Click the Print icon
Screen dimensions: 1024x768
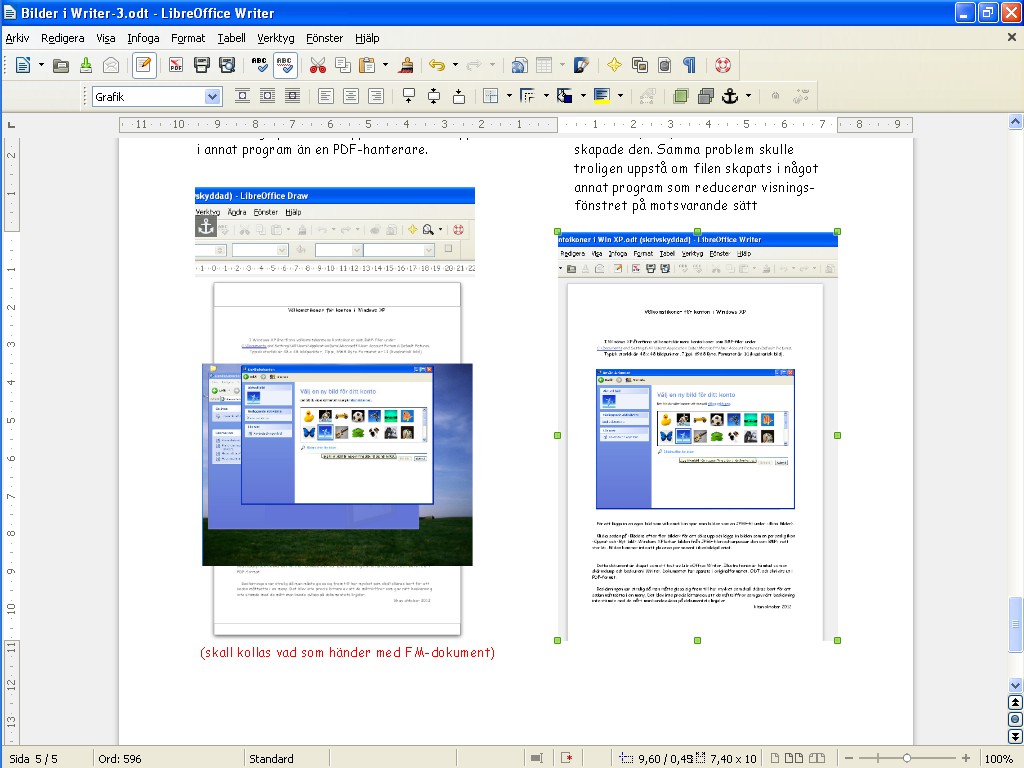pyautogui.click(x=201, y=65)
